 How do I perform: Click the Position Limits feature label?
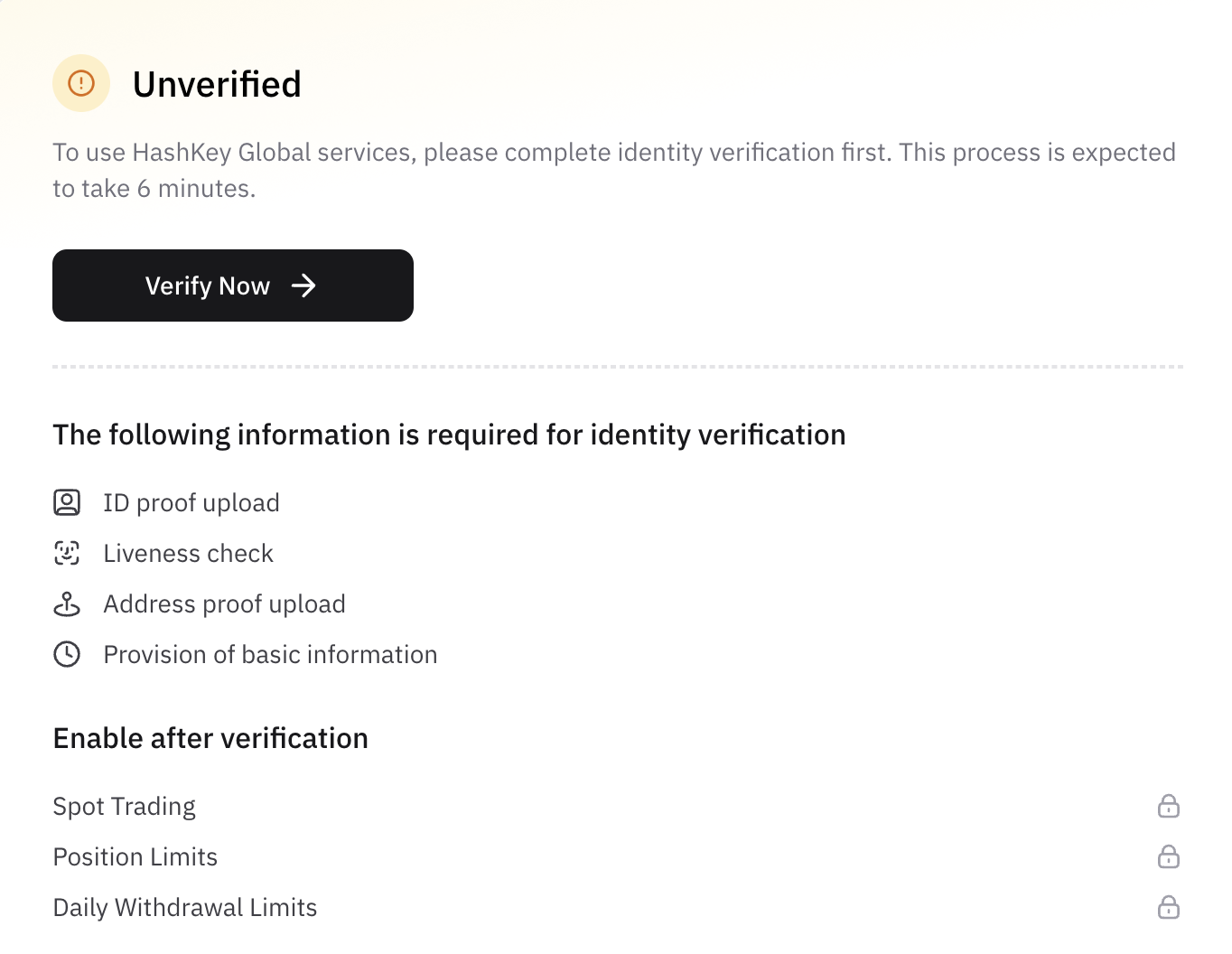coord(135,856)
